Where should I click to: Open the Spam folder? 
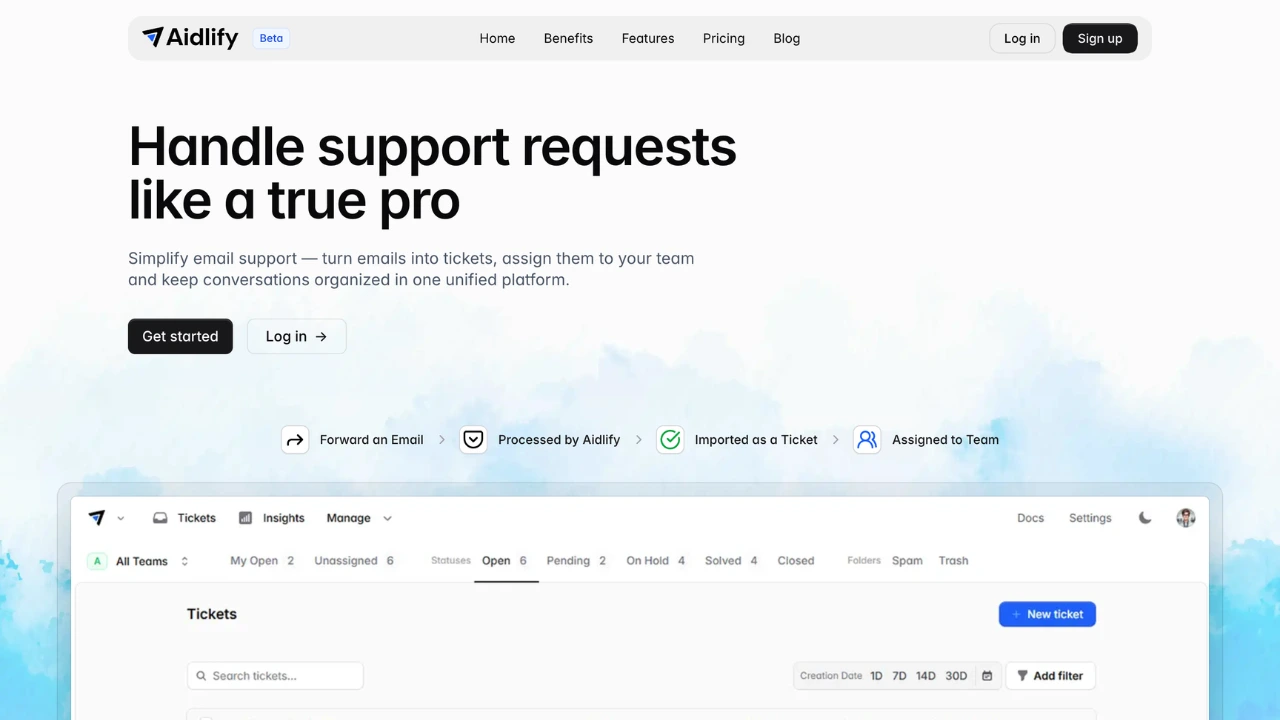coord(907,561)
